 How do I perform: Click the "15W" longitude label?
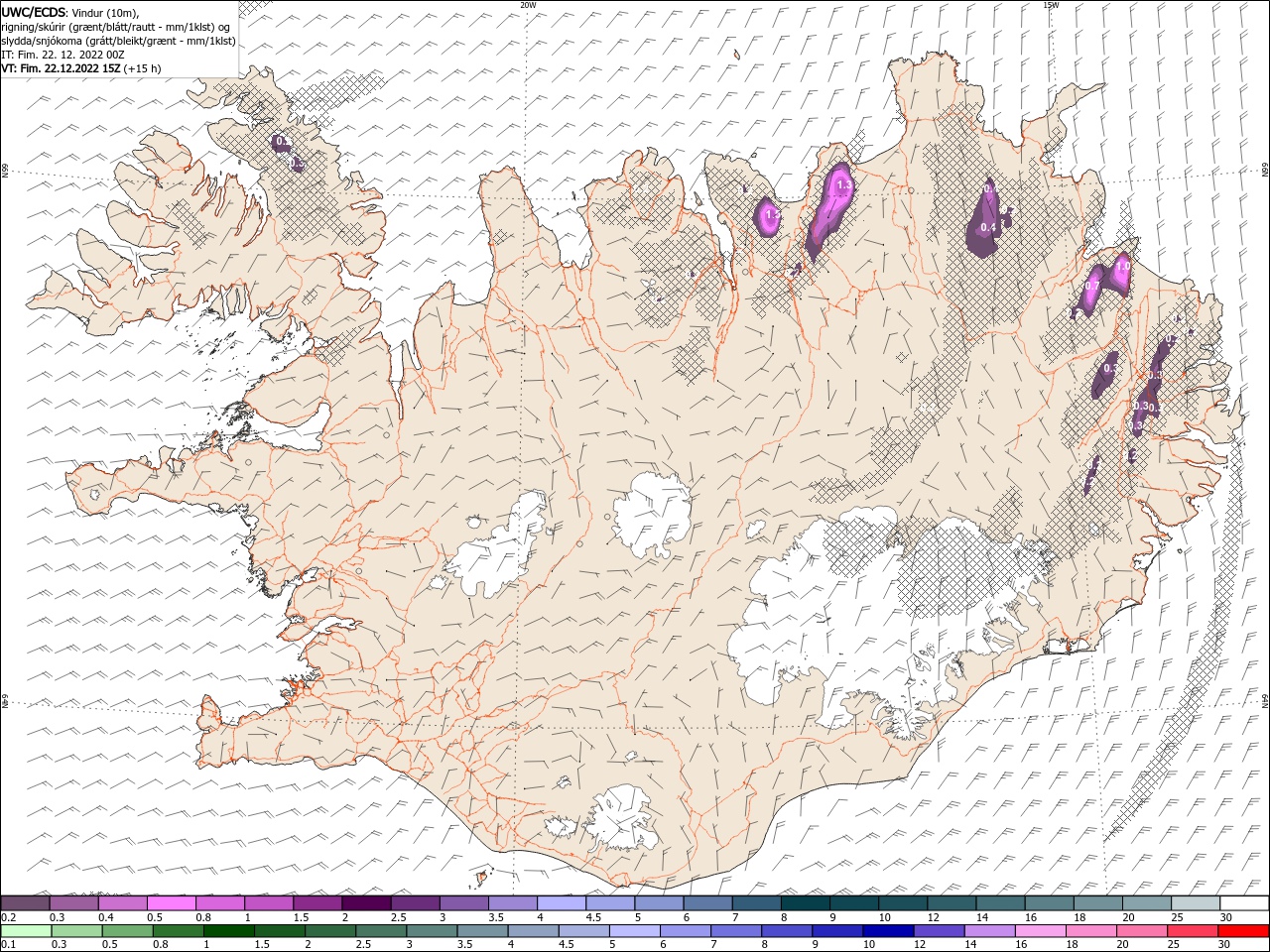point(1051,5)
